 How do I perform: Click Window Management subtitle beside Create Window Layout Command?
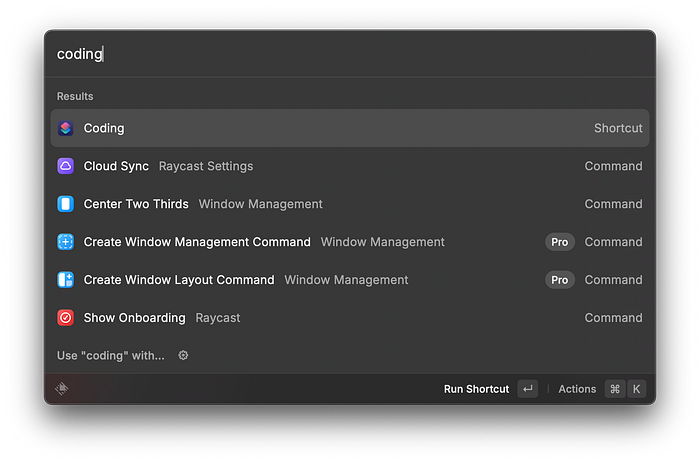(x=346, y=280)
